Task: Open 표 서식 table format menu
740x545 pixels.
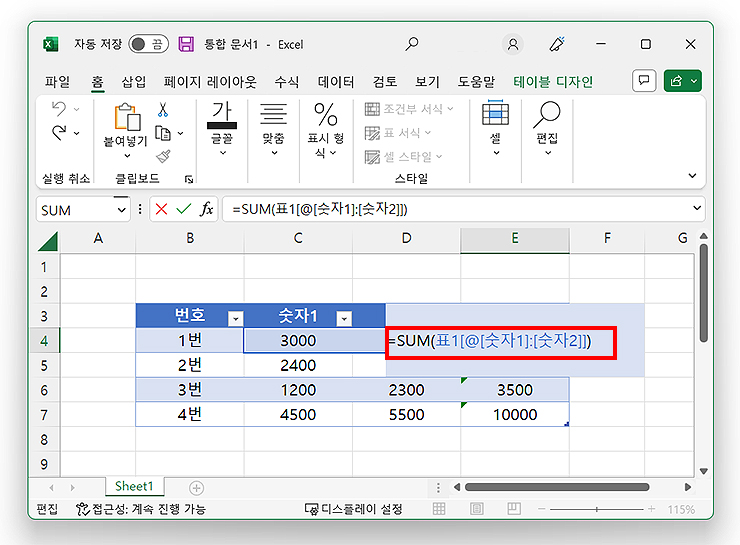Action: click(x=398, y=133)
